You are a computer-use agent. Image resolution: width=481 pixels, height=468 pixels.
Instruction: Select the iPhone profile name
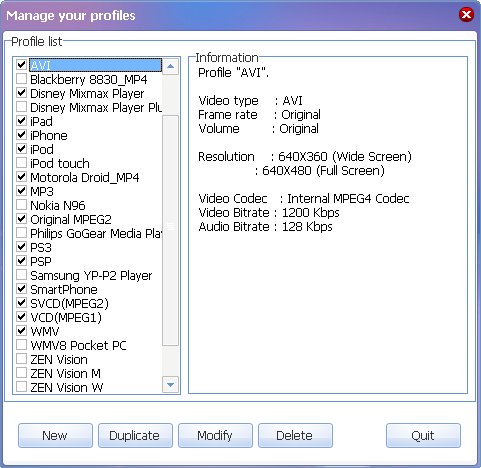(x=49, y=136)
